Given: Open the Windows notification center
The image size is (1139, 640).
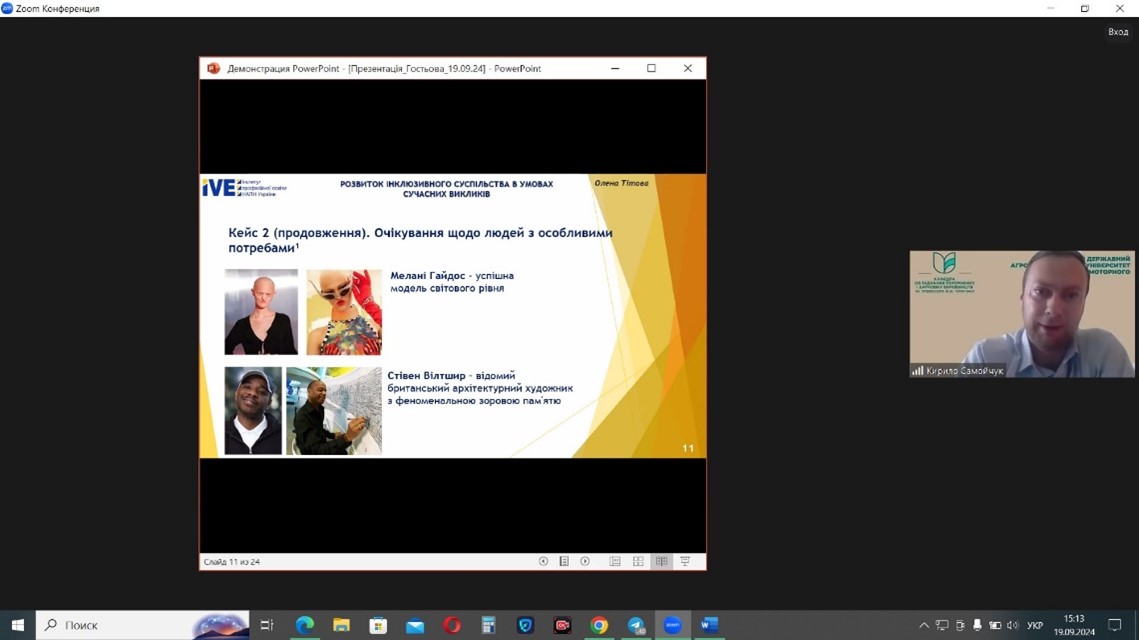Looking at the screenshot, I should pyautogui.click(x=1115, y=625).
